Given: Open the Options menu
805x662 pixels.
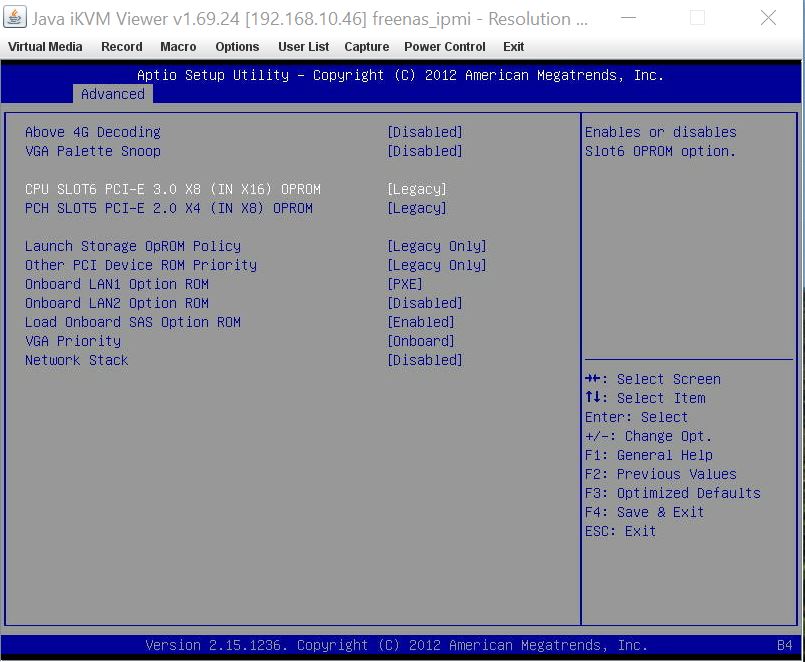Looking at the screenshot, I should tap(237, 47).
